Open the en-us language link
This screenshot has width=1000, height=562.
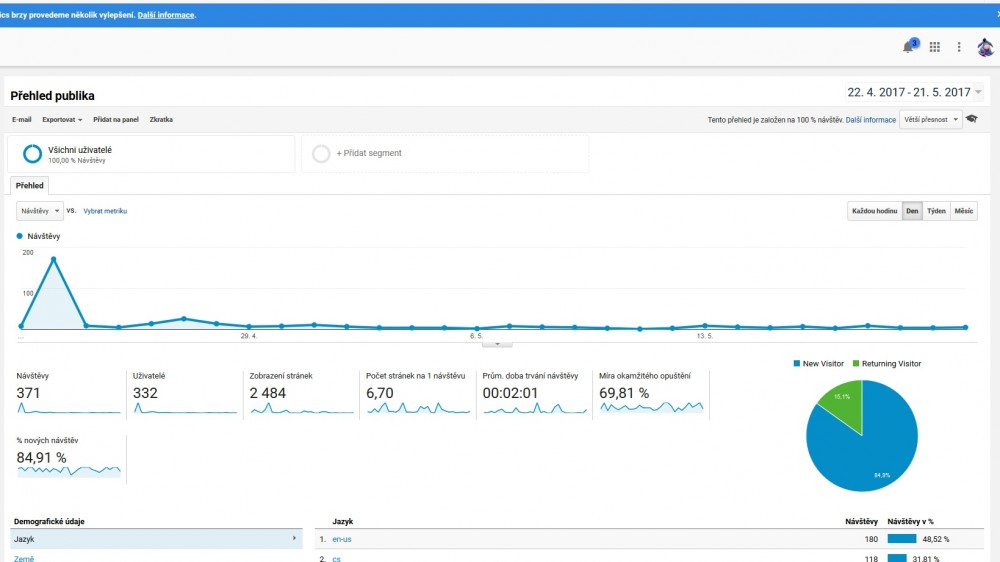pyautogui.click(x=342, y=539)
